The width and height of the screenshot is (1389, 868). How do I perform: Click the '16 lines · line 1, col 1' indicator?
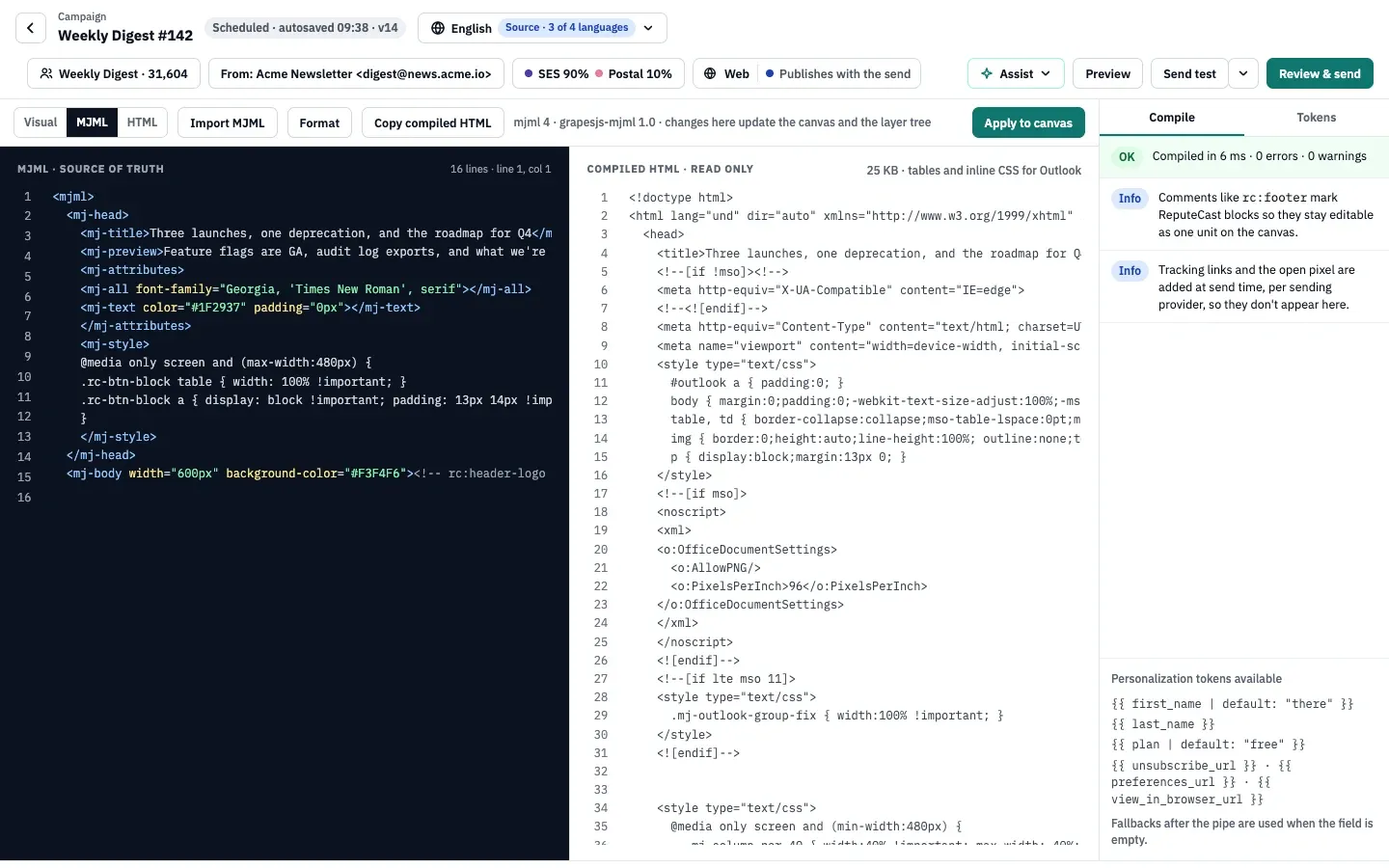[x=501, y=169]
